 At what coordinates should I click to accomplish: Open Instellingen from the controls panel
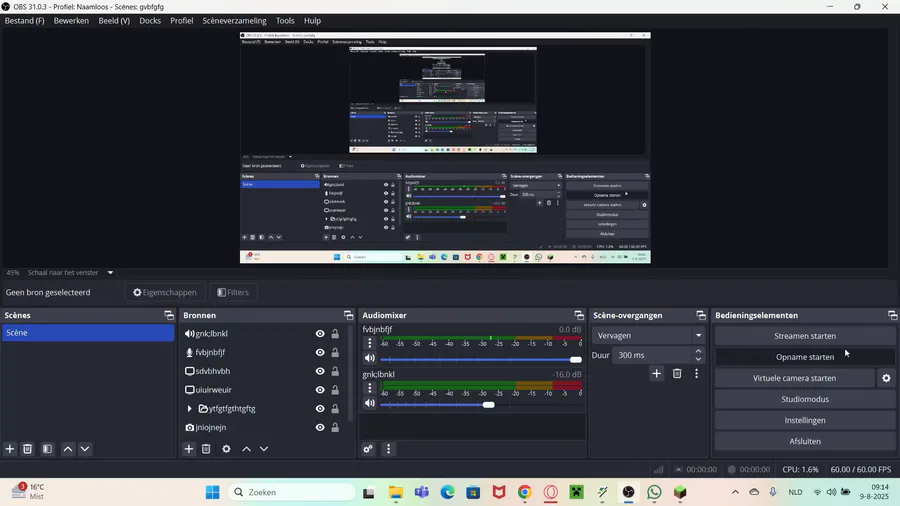[x=805, y=421]
